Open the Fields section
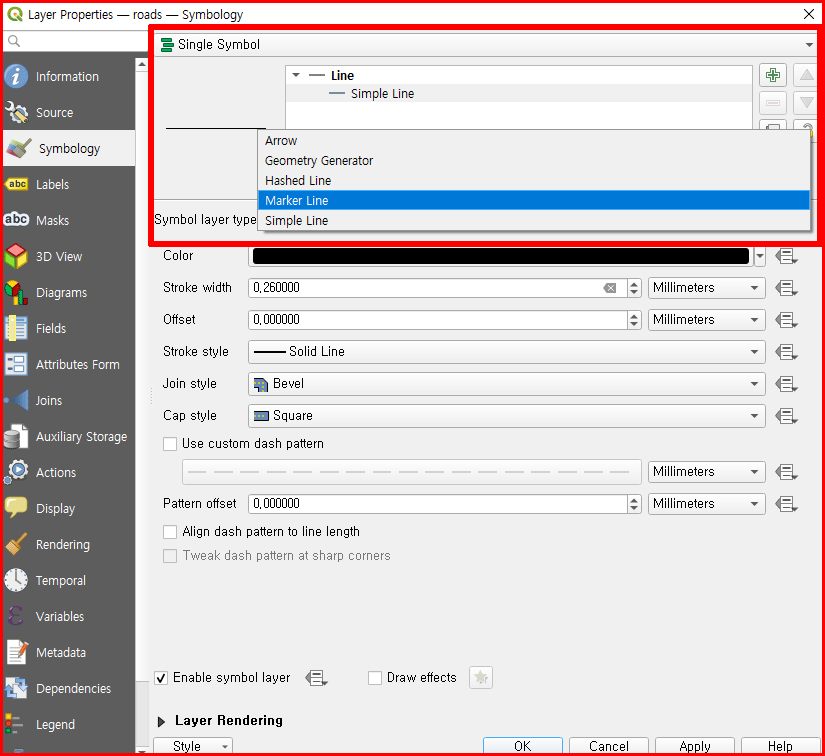 [x=68, y=329]
